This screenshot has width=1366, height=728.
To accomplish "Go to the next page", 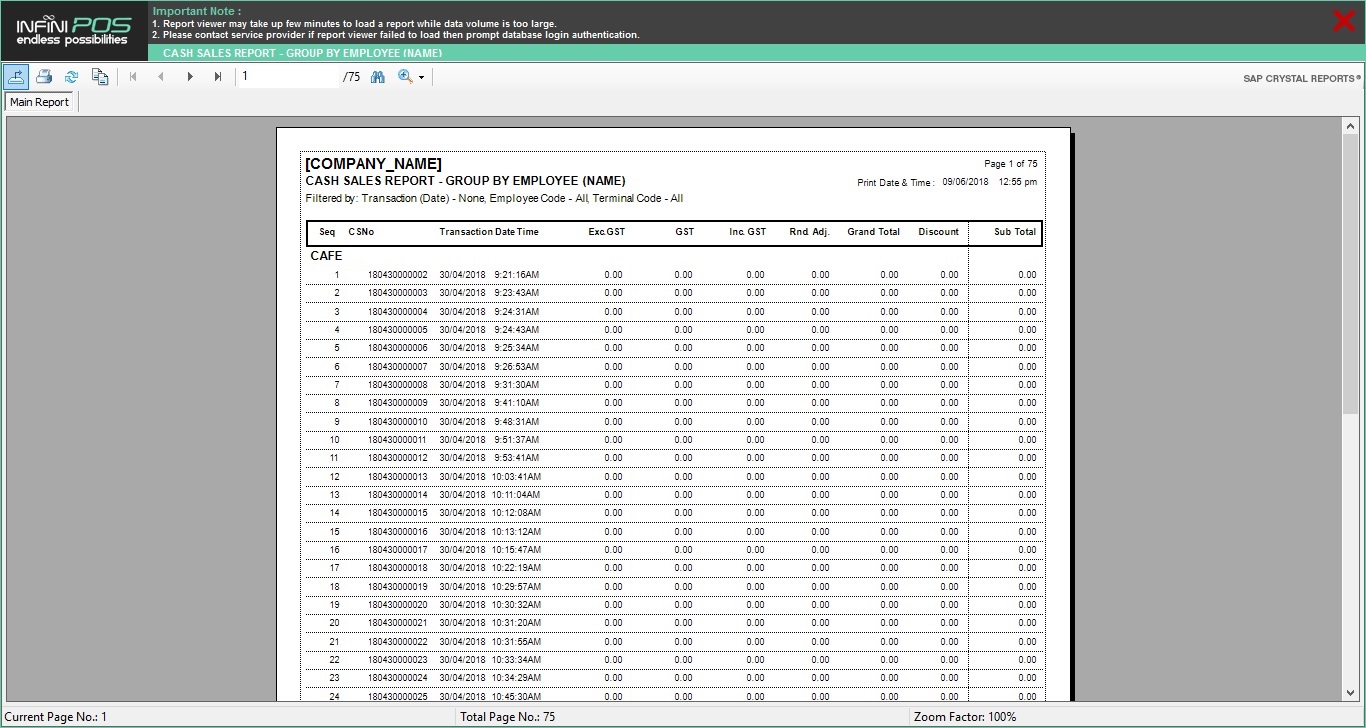I will [190, 76].
